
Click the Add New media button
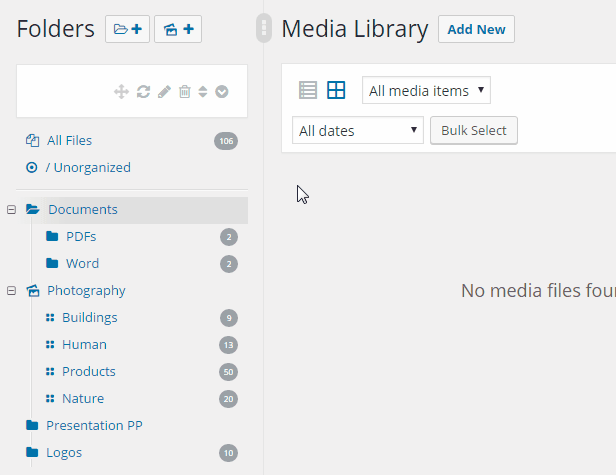tap(476, 29)
